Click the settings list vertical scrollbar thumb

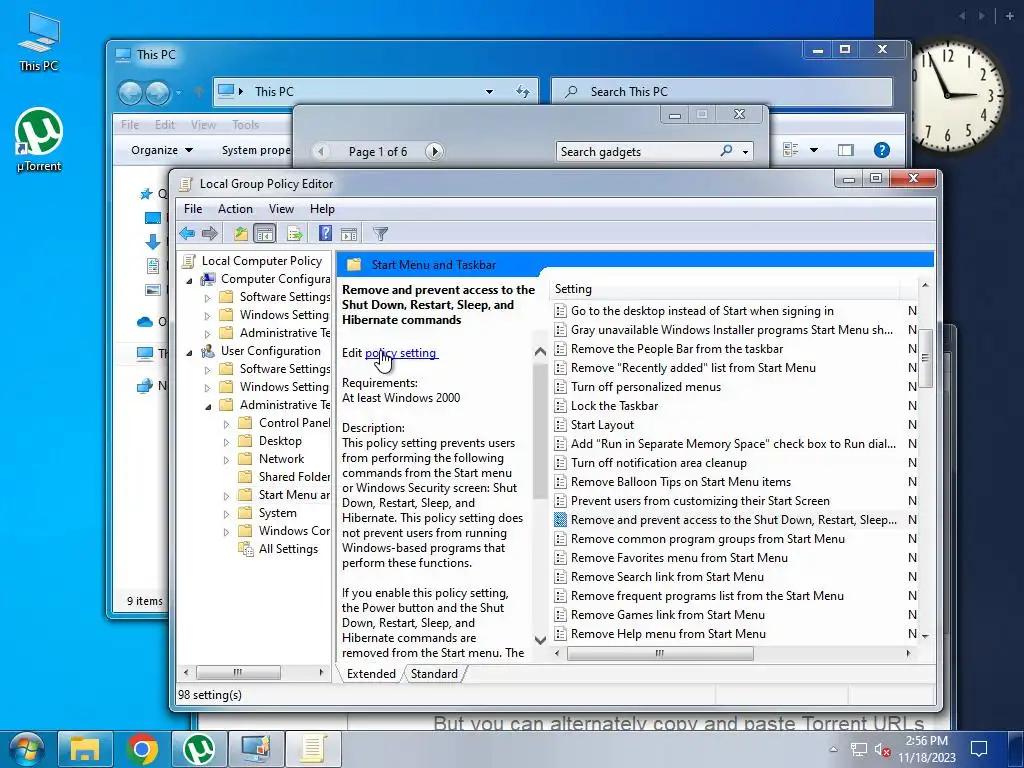click(x=925, y=358)
